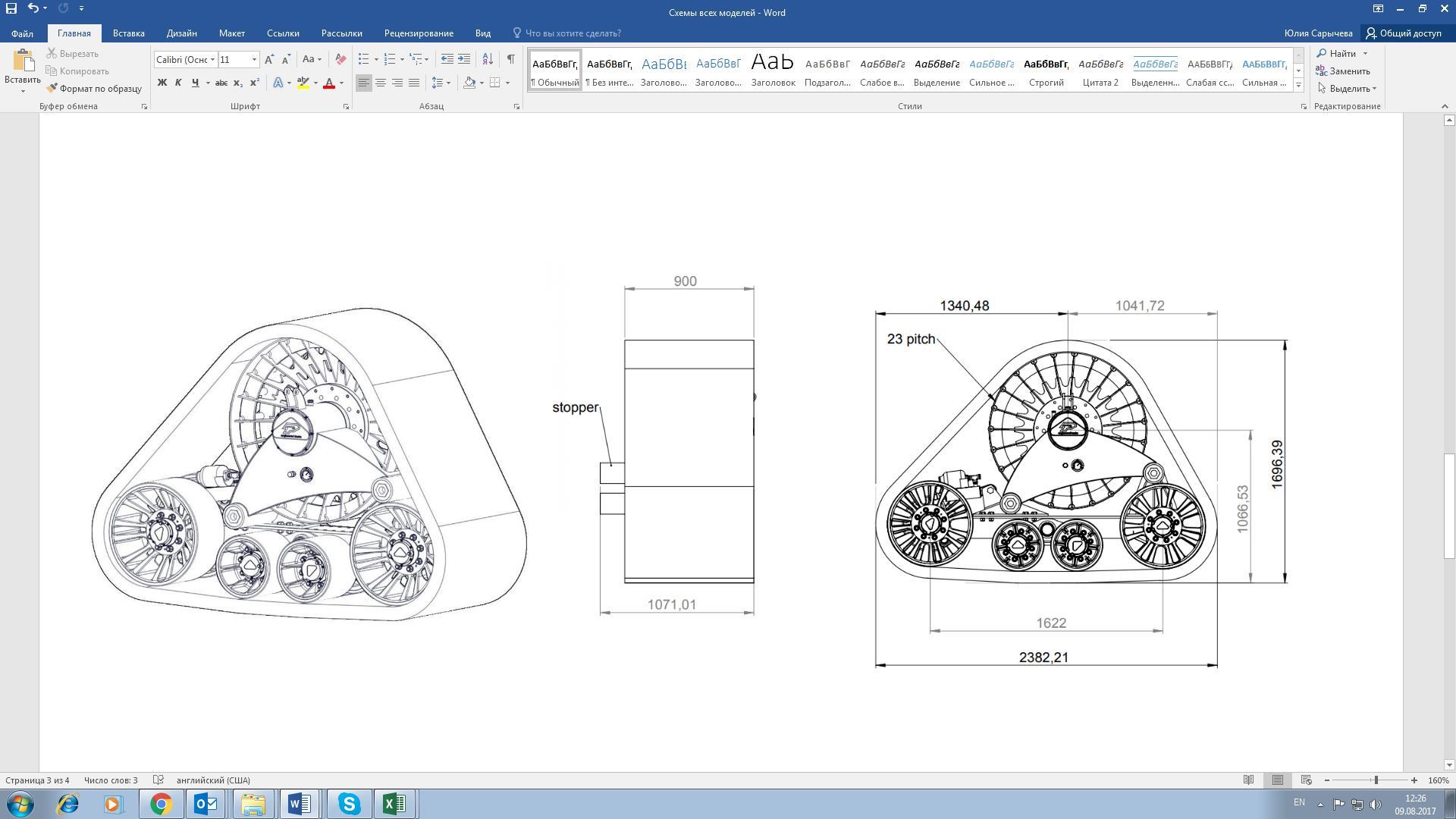Apply superscript formatting
Image resolution: width=1456 pixels, height=819 pixels.
(x=254, y=83)
